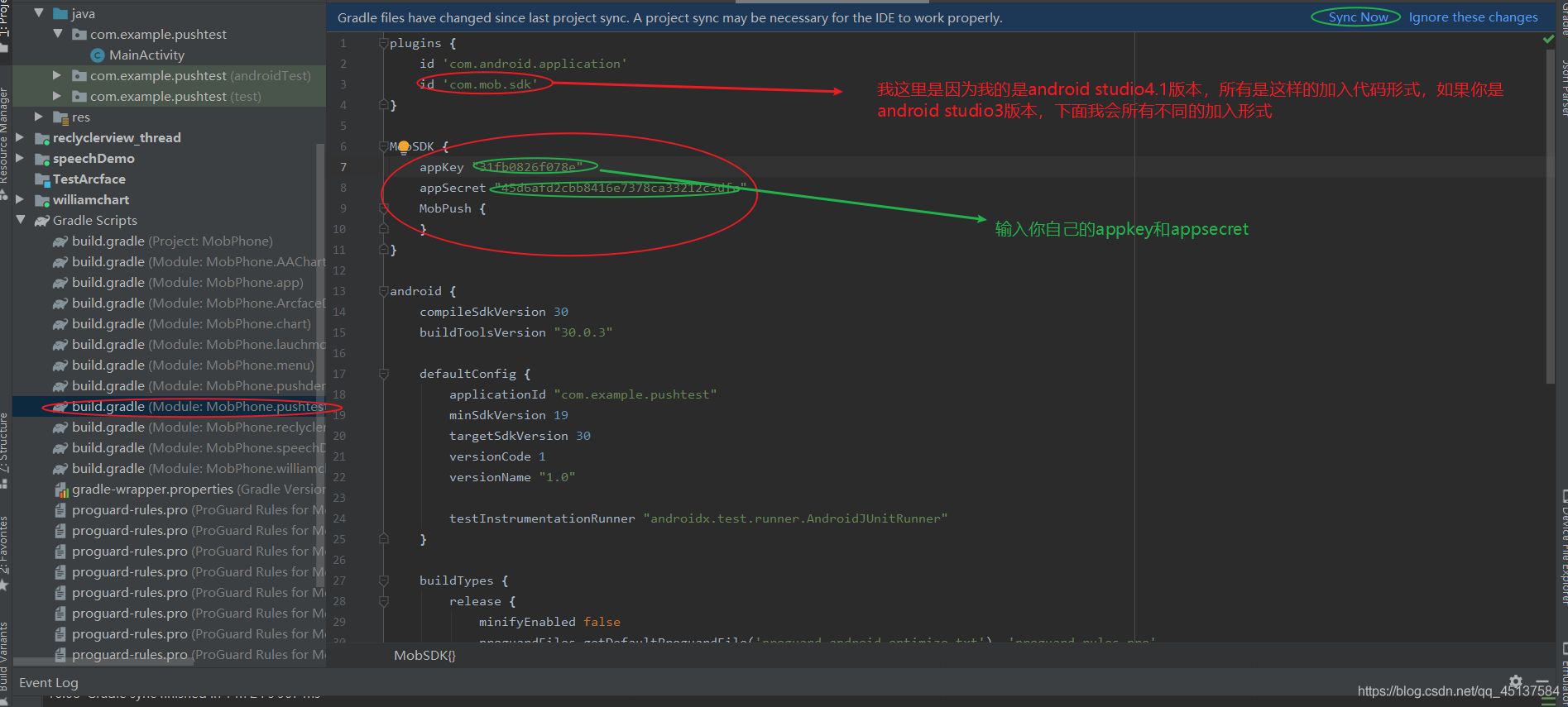Click the gradle icon for MobPhone.menu build.gradle
This screenshot has height=707, width=1568.
click(x=60, y=365)
